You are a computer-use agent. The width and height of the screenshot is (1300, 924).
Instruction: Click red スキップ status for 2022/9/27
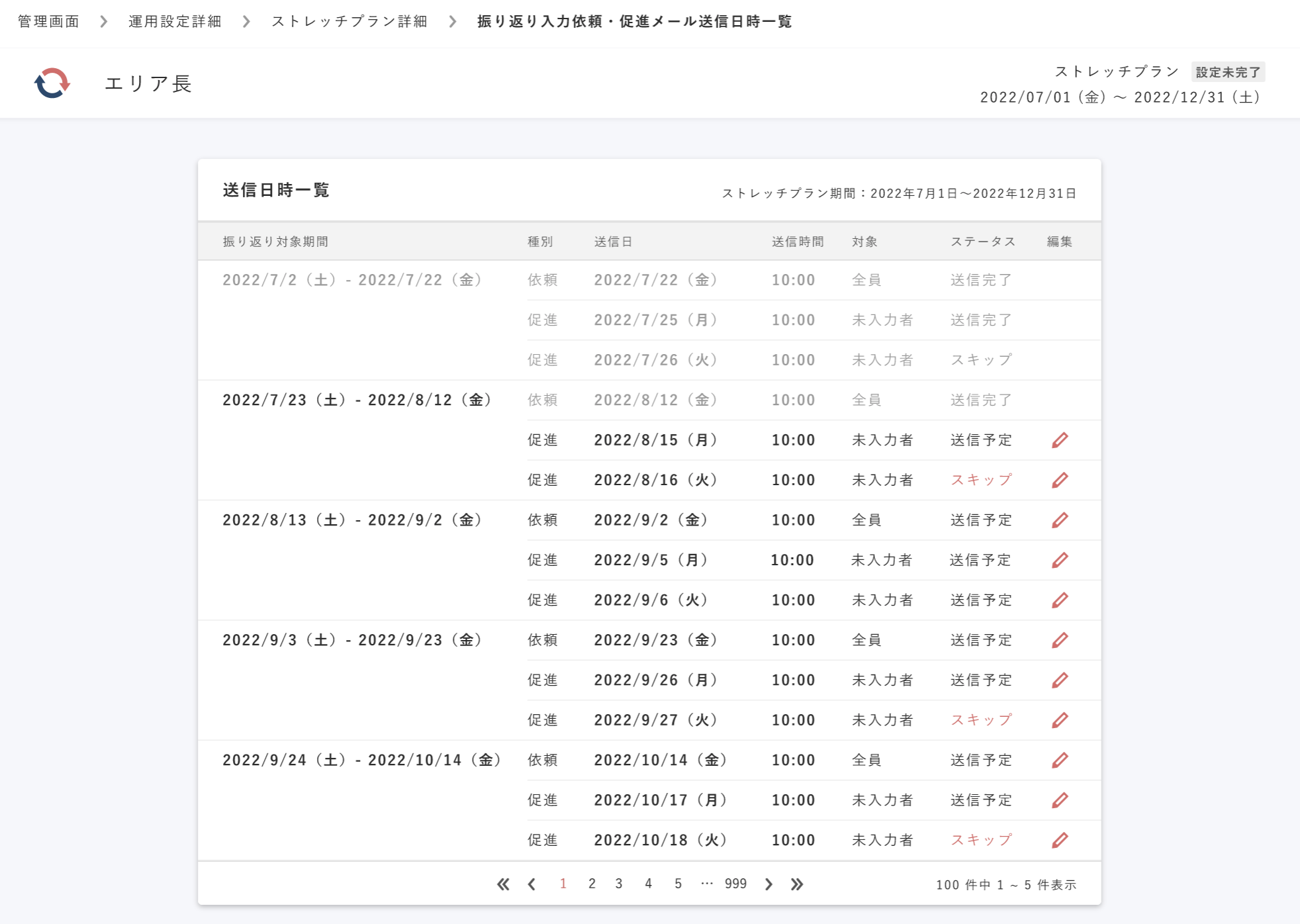[982, 720]
